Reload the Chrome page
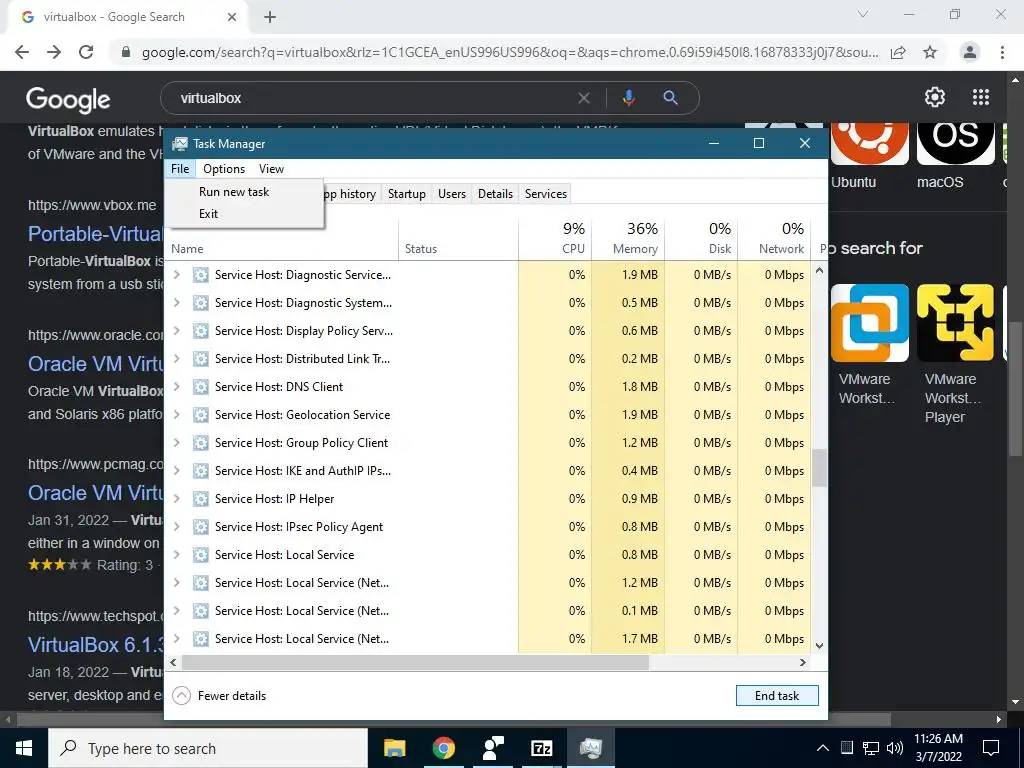Image resolution: width=1024 pixels, height=768 pixels. tap(86, 52)
